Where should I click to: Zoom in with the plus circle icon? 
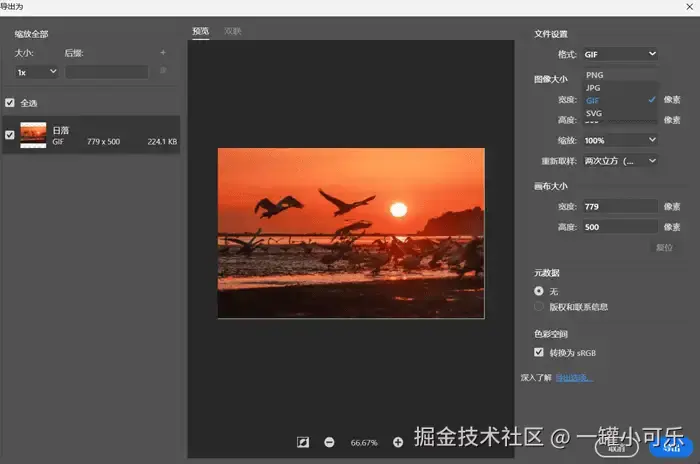click(x=398, y=442)
